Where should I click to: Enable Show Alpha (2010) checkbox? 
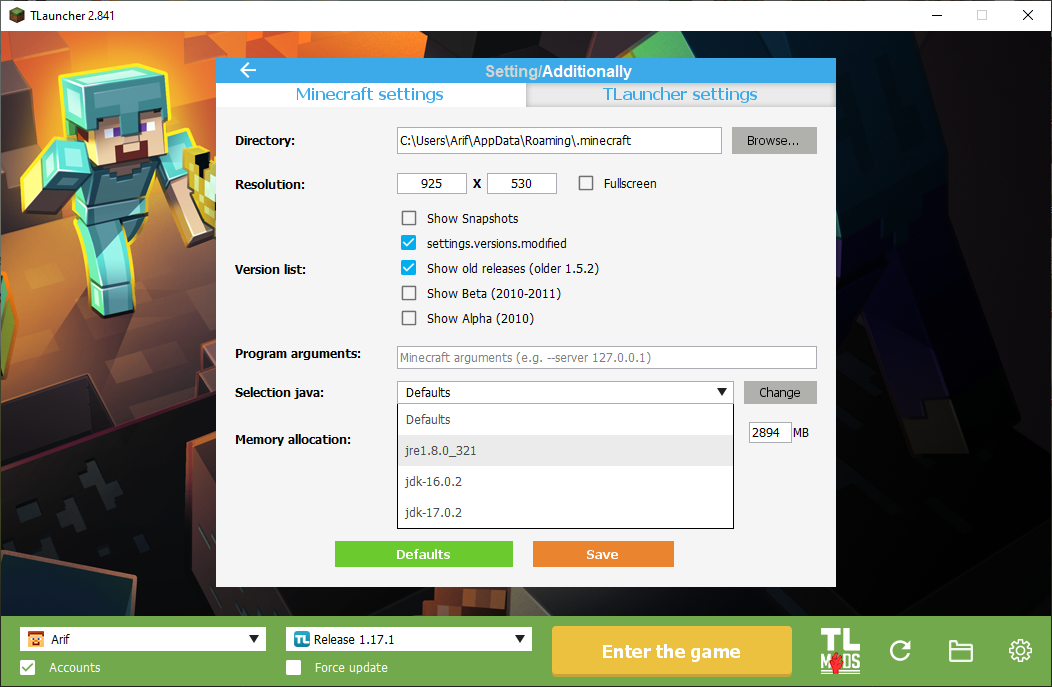[x=409, y=318]
